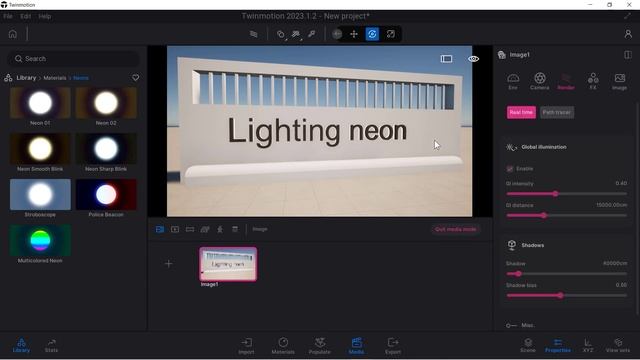
Task: Toggle fullscreen arrows icon at top right
Action: click(x=627, y=16)
